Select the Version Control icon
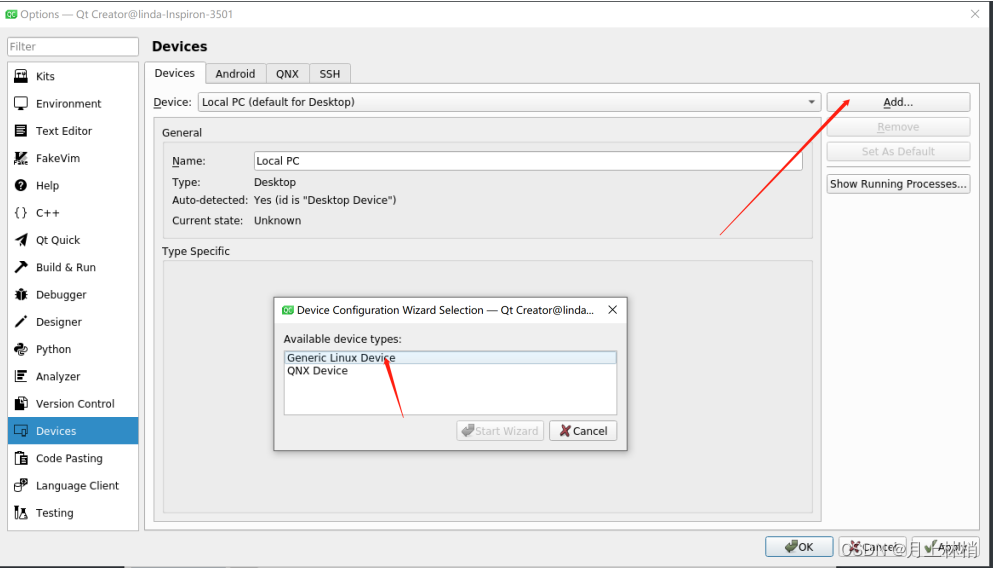This screenshot has height=568, width=993. click(x=21, y=403)
